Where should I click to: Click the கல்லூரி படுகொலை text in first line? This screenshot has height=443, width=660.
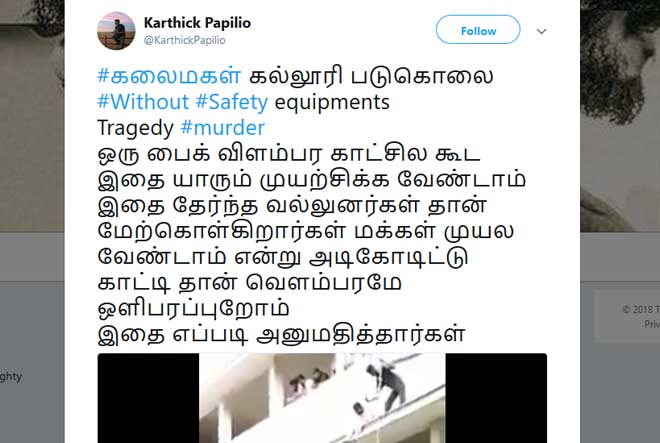[x=371, y=77]
